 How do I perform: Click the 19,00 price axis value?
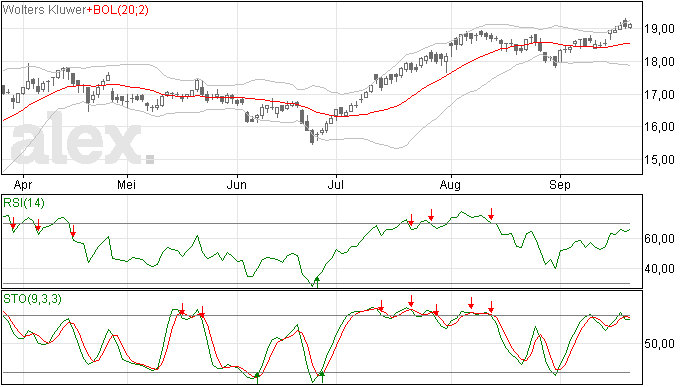[x=660, y=29]
